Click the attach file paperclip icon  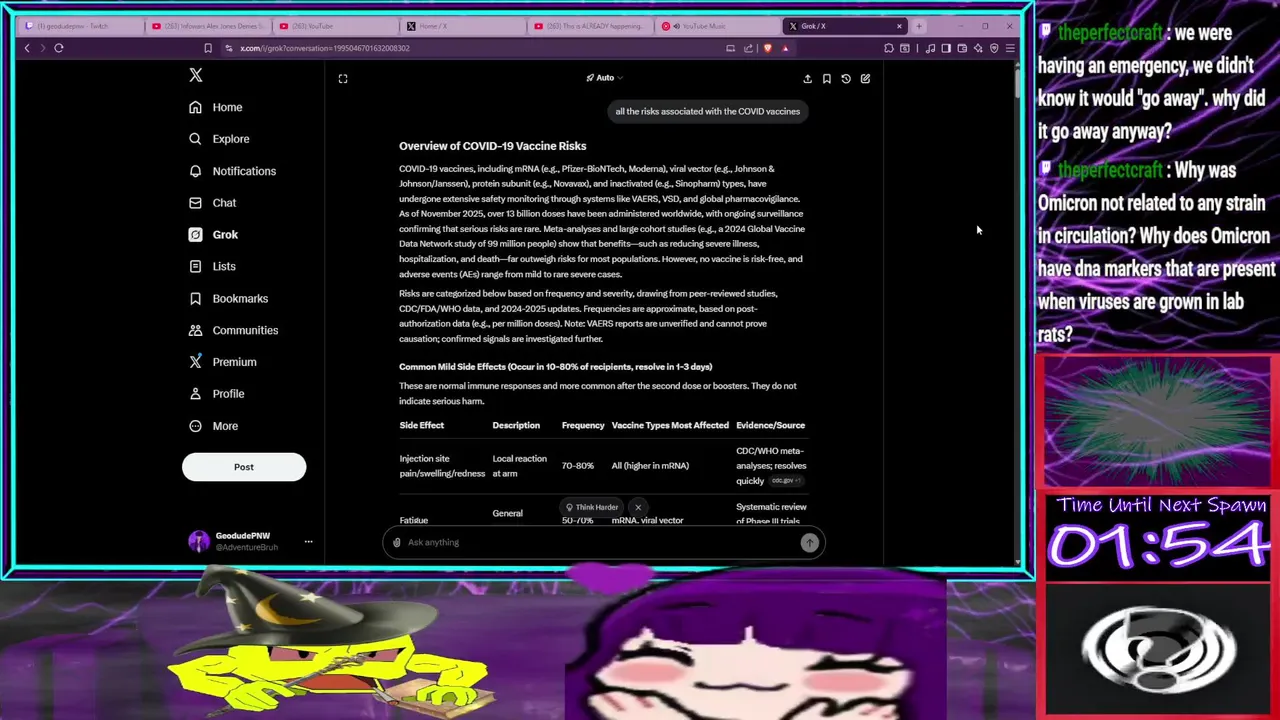pyautogui.click(x=397, y=542)
